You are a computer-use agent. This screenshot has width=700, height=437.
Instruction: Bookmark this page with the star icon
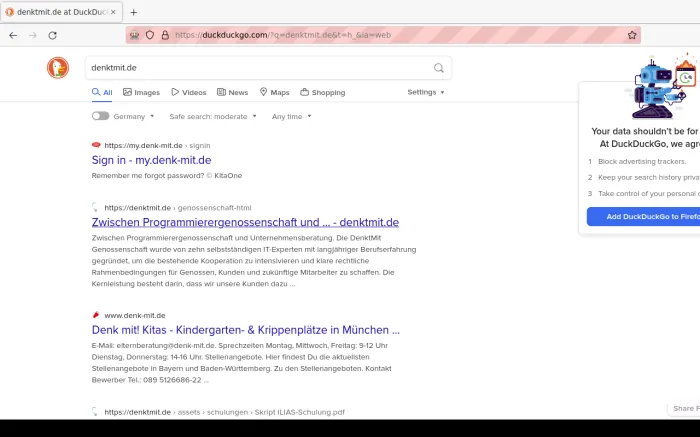point(632,35)
